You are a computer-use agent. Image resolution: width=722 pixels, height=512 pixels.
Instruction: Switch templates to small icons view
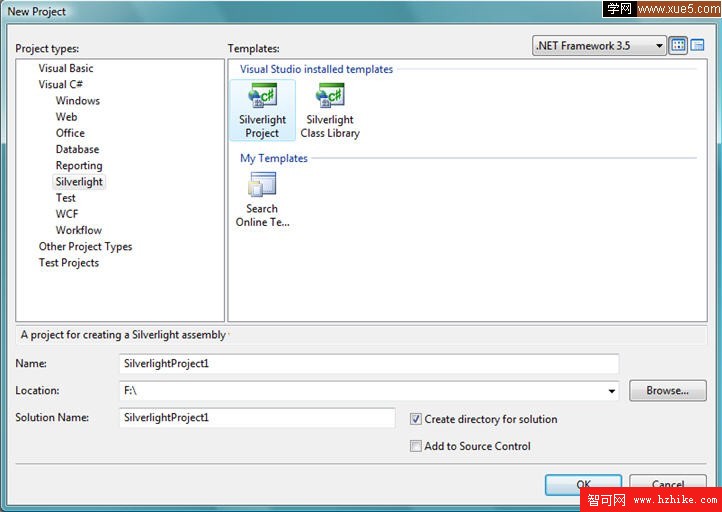[698, 45]
